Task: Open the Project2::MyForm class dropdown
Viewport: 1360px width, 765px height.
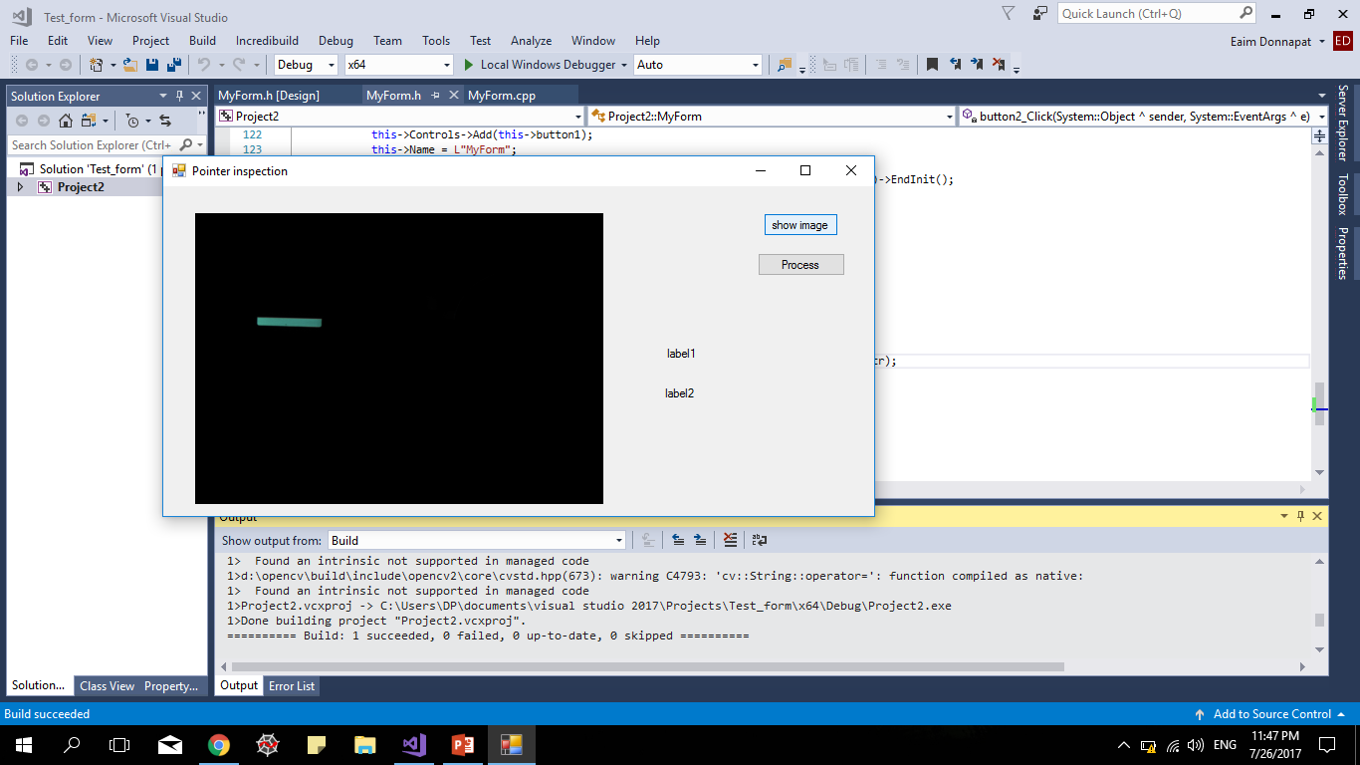Action: point(773,116)
